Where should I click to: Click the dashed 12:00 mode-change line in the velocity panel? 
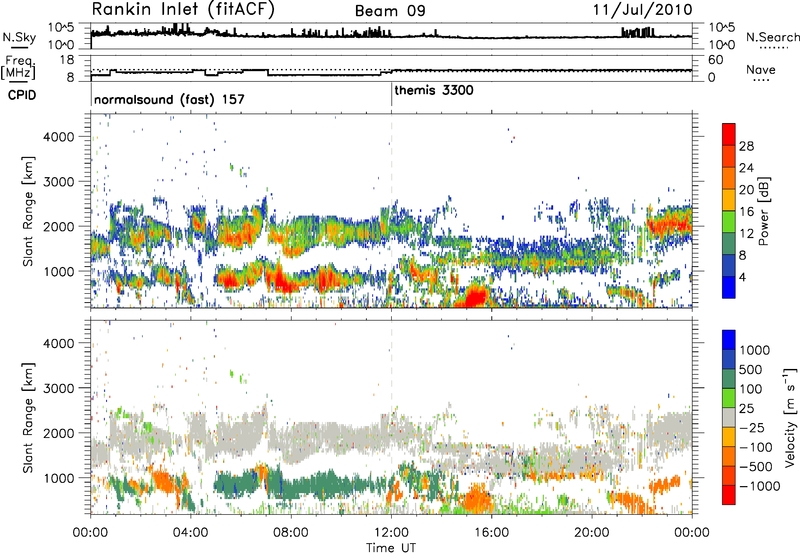coord(391,416)
